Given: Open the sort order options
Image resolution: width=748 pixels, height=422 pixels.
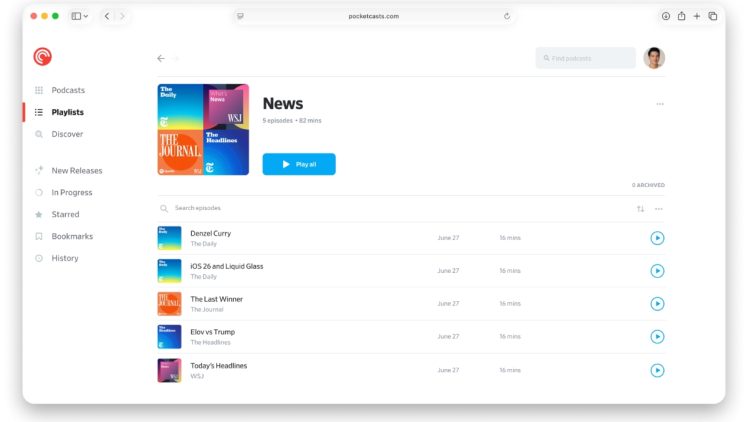Looking at the screenshot, I should [x=640, y=209].
